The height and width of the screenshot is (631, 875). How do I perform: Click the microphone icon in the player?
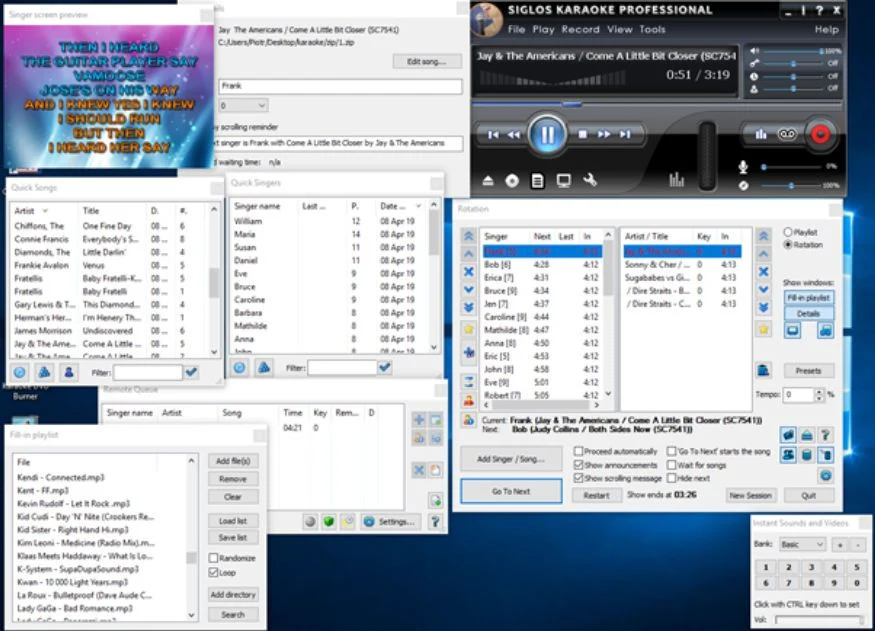tap(743, 167)
